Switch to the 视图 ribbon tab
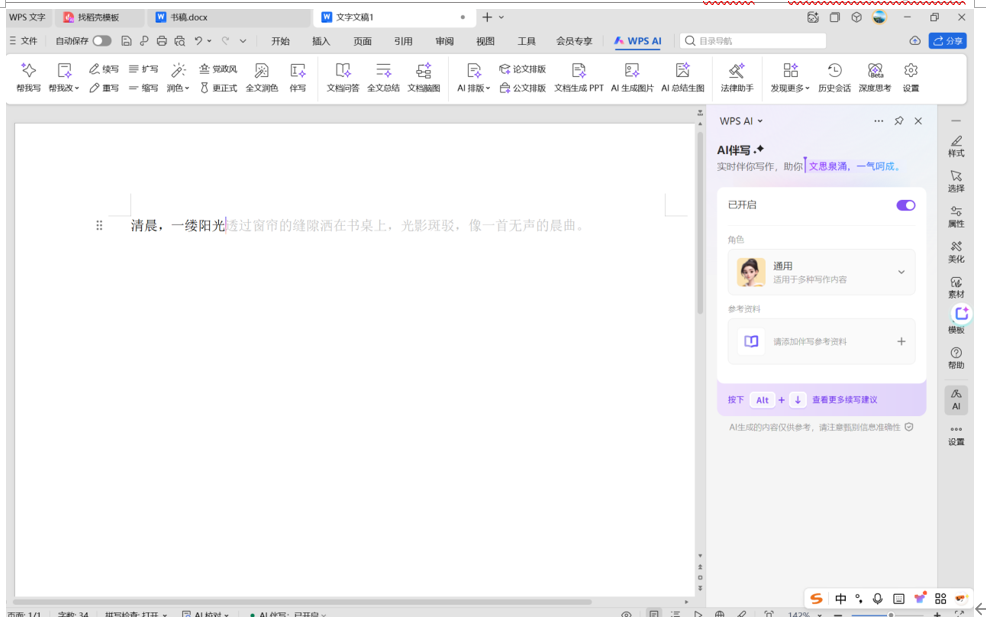This screenshot has height=619, width=986. [x=485, y=41]
